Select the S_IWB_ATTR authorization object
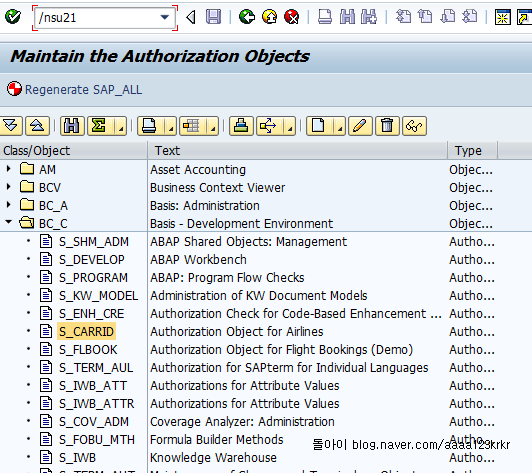Image resolution: width=532 pixels, height=473 pixels. point(97,403)
